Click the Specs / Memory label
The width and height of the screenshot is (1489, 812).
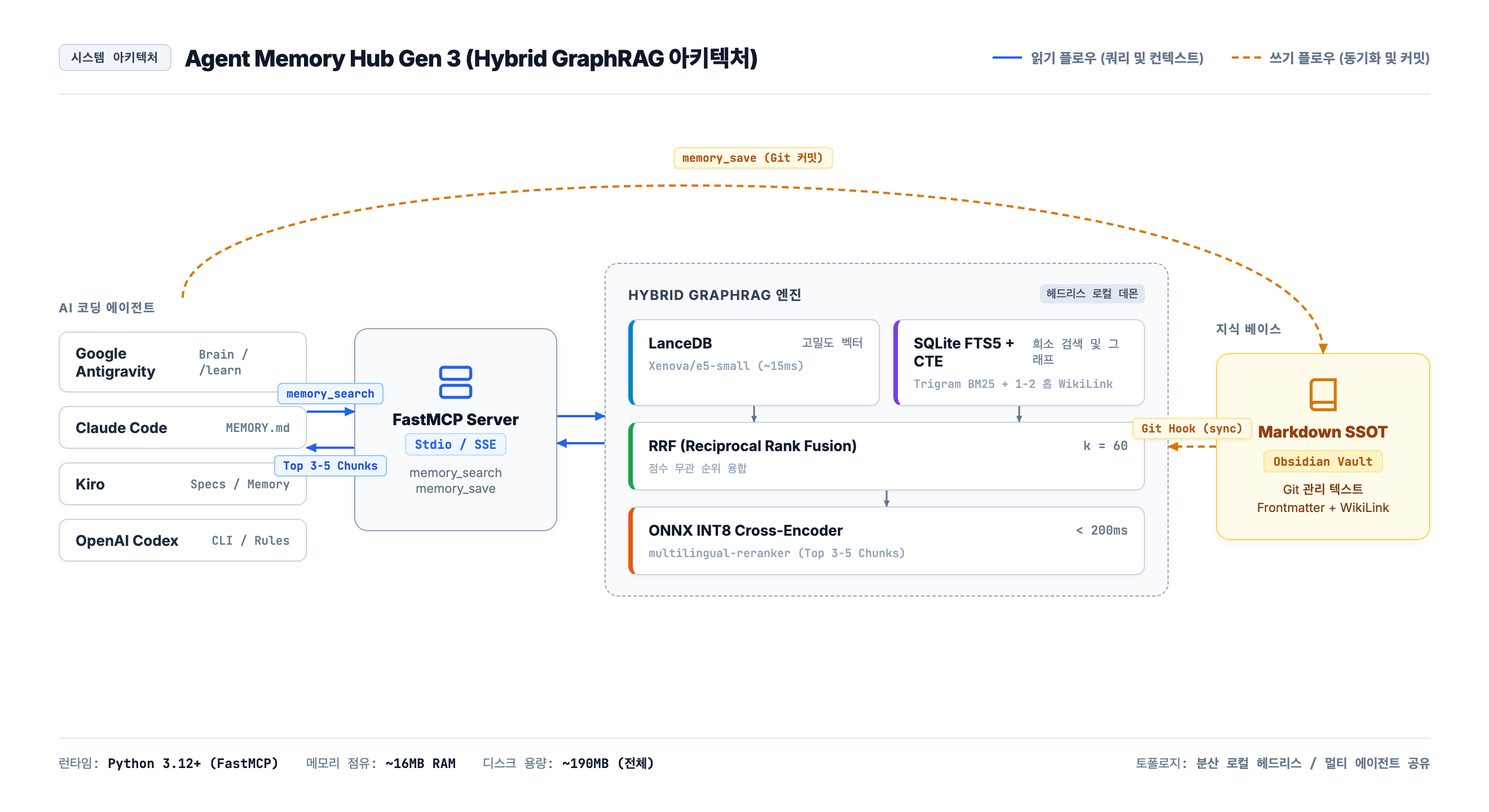[x=240, y=484]
